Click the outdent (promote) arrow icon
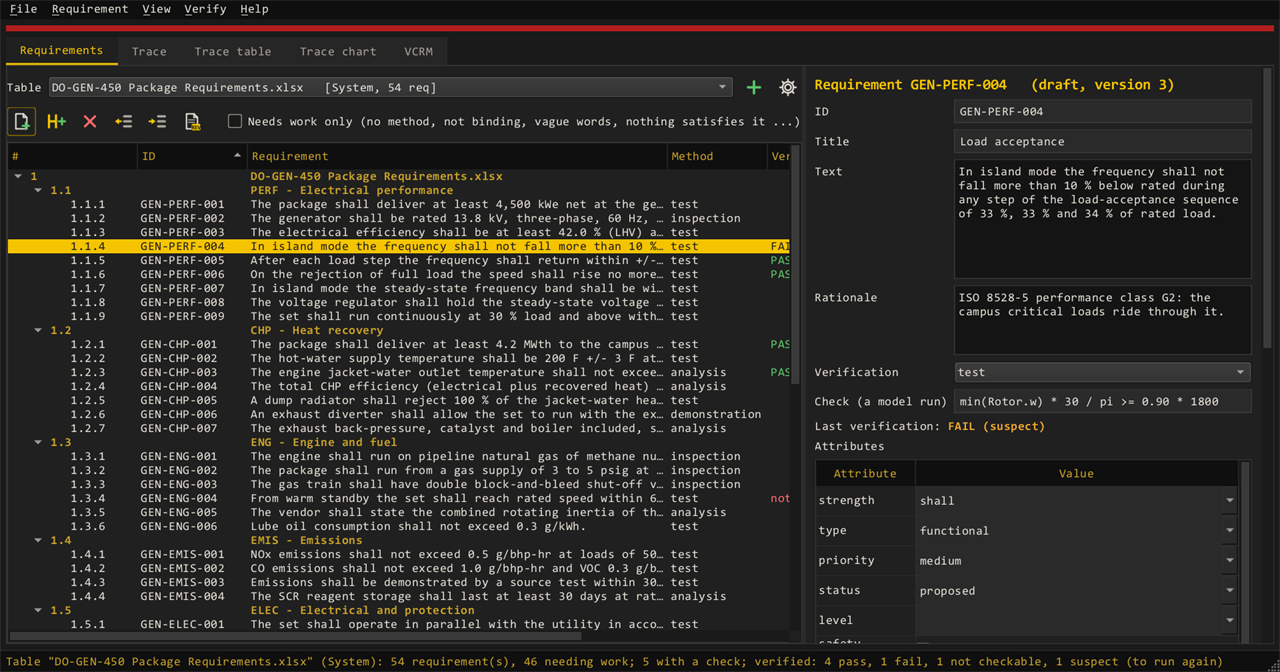The height and width of the screenshot is (672, 1280). pyautogui.click(x=123, y=121)
